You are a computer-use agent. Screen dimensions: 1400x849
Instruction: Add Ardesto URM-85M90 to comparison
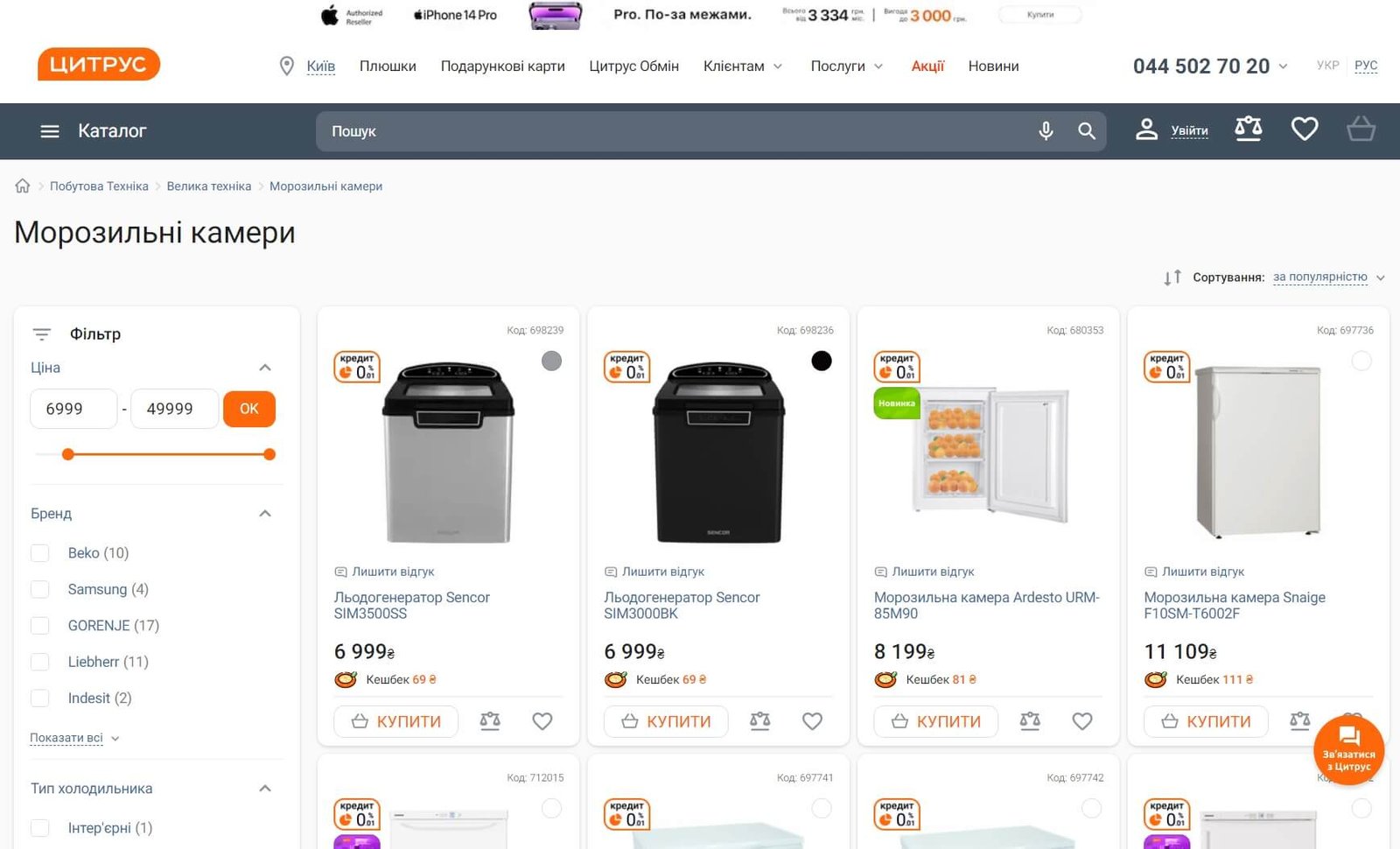click(1030, 721)
